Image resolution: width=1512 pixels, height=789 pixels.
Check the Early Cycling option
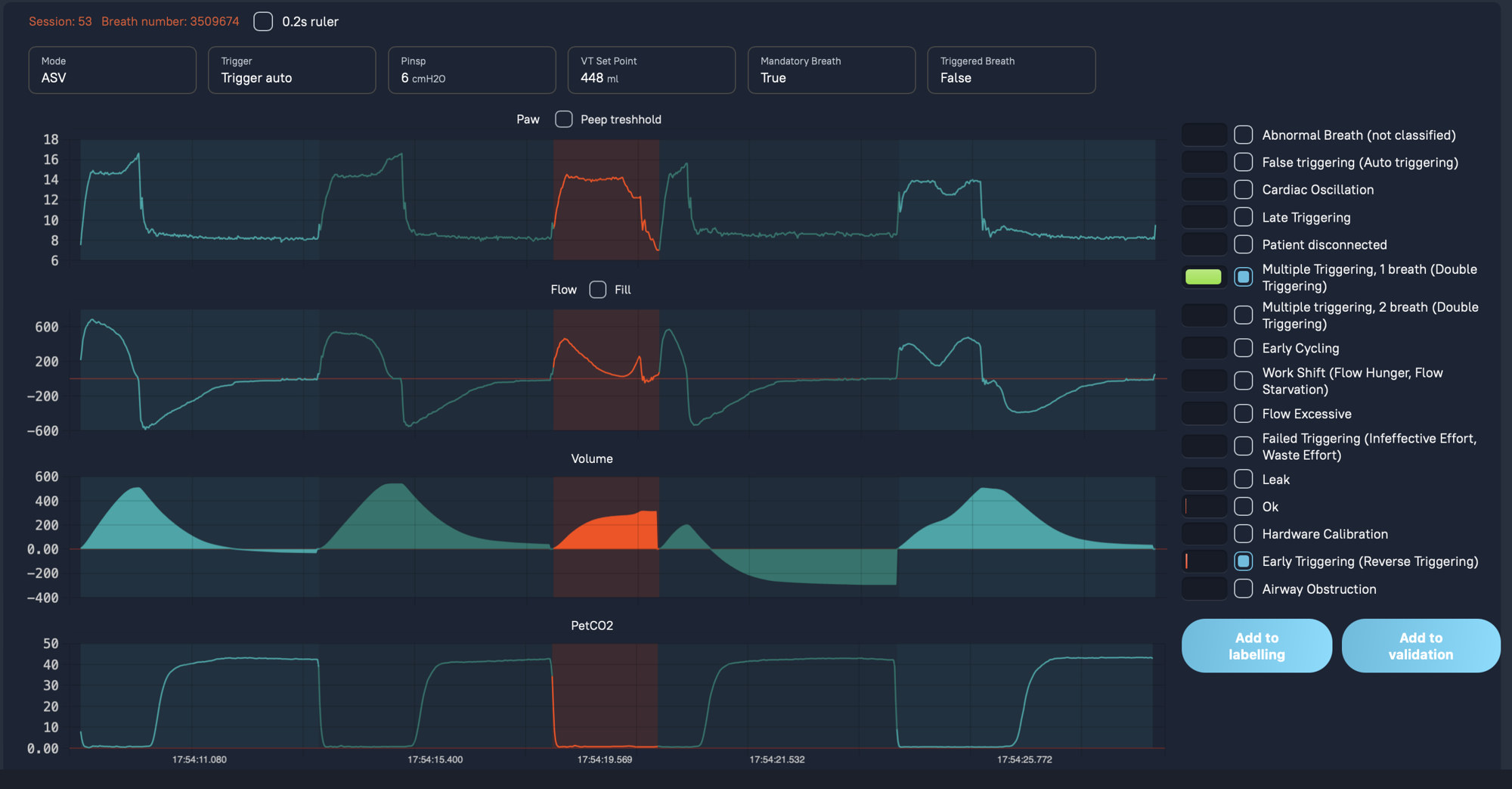[1244, 348]
